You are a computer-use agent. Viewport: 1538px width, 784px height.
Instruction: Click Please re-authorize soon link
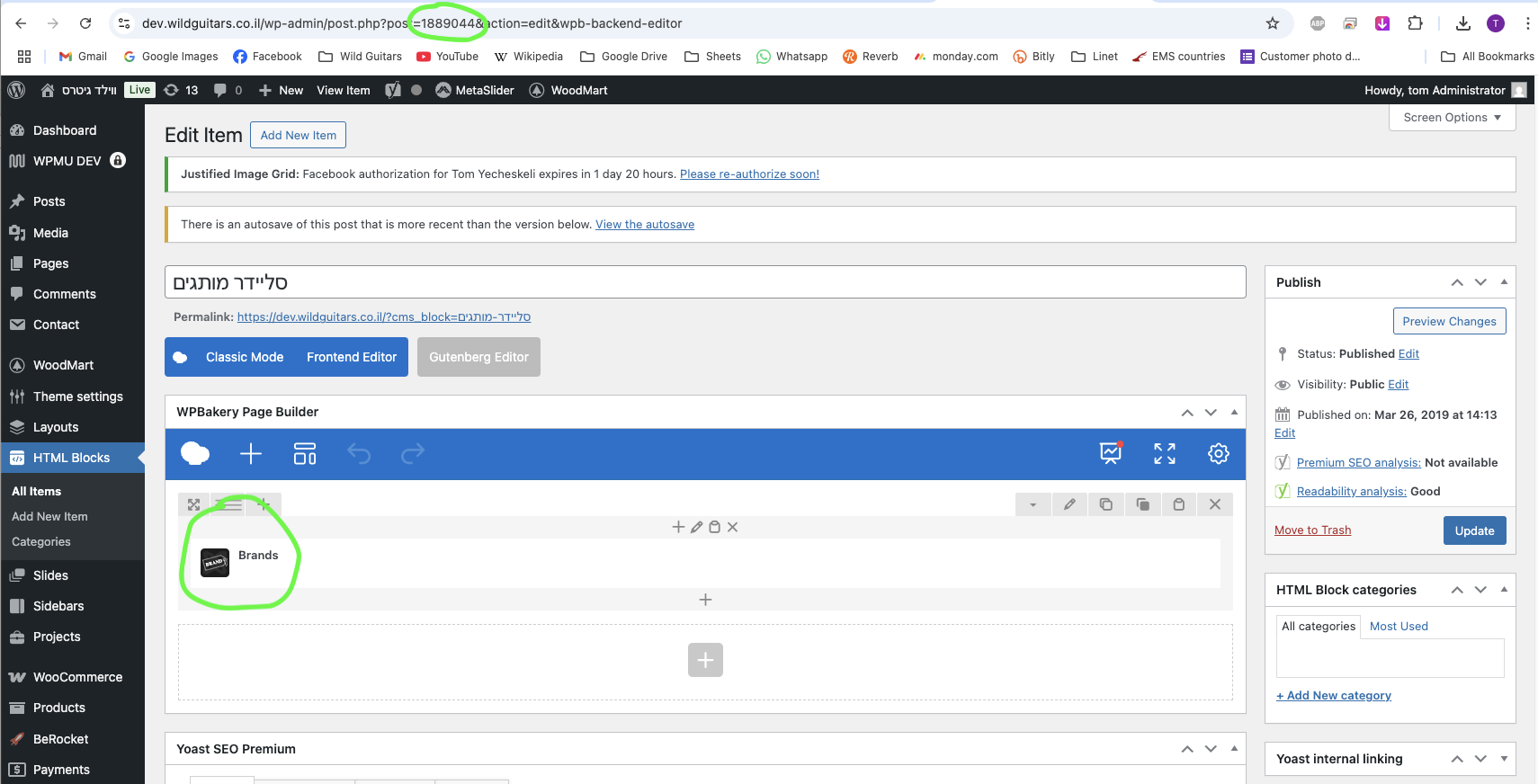[749, 174]
